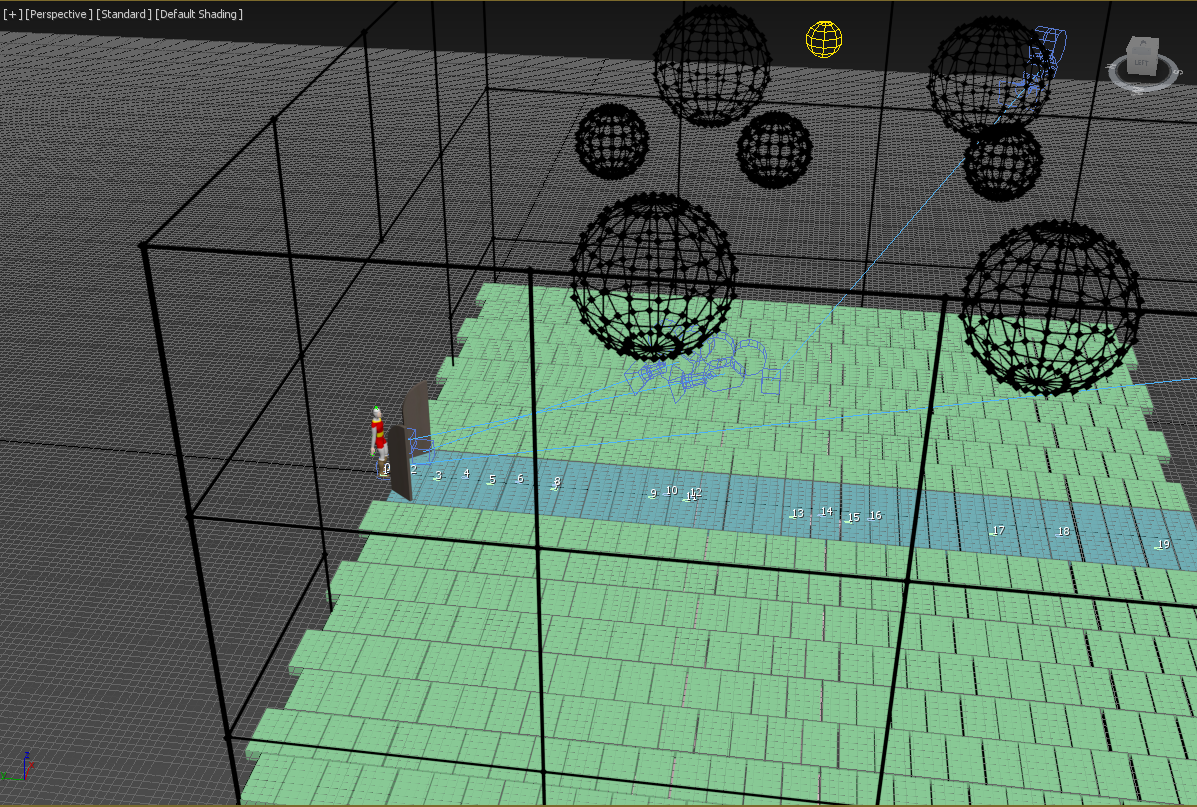This screenshot has width=1197, height=807.
Task: Select path marker labeled 17
Action: click(x=998, y=531)
